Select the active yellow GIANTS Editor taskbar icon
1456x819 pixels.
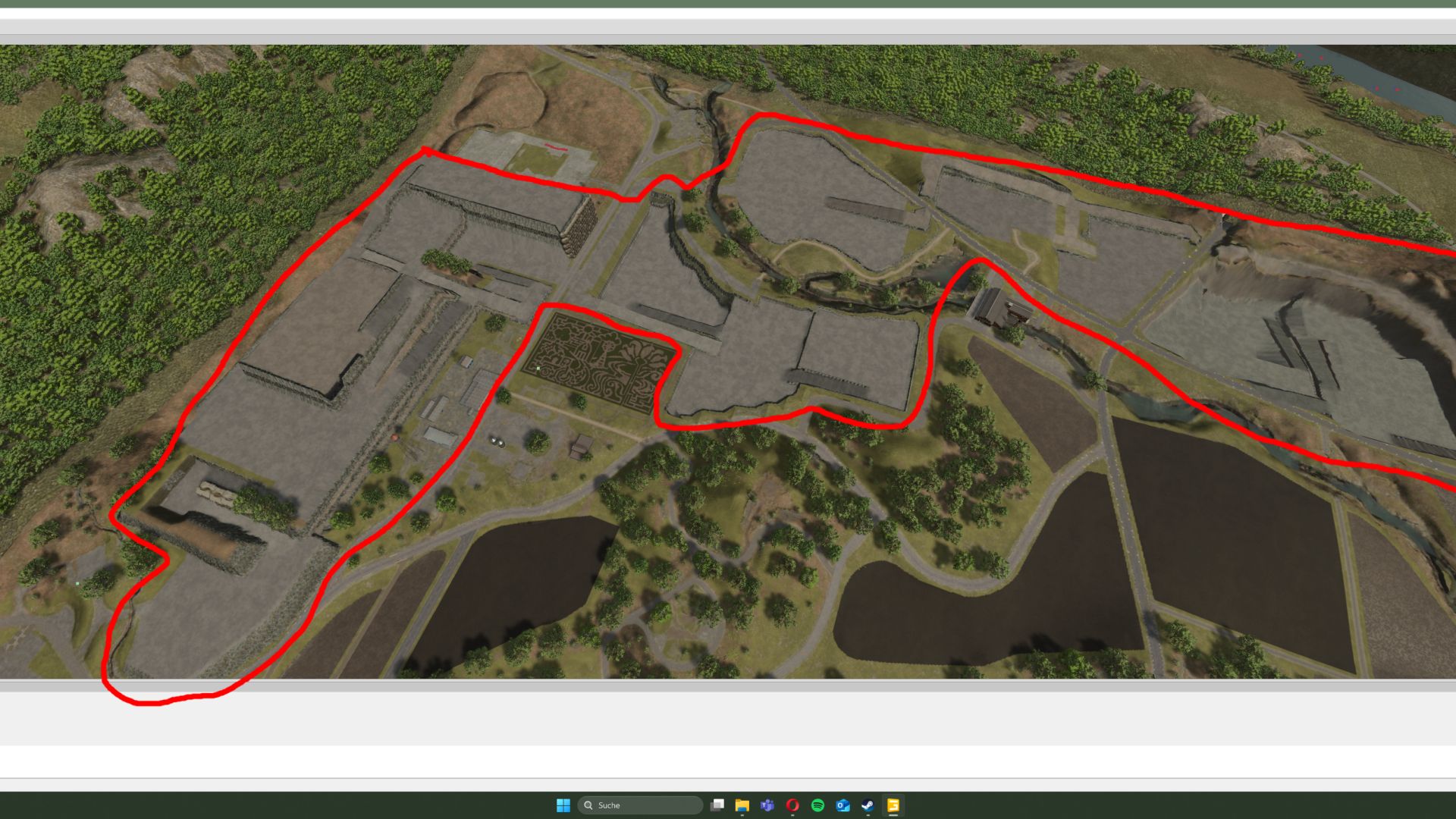893,805
